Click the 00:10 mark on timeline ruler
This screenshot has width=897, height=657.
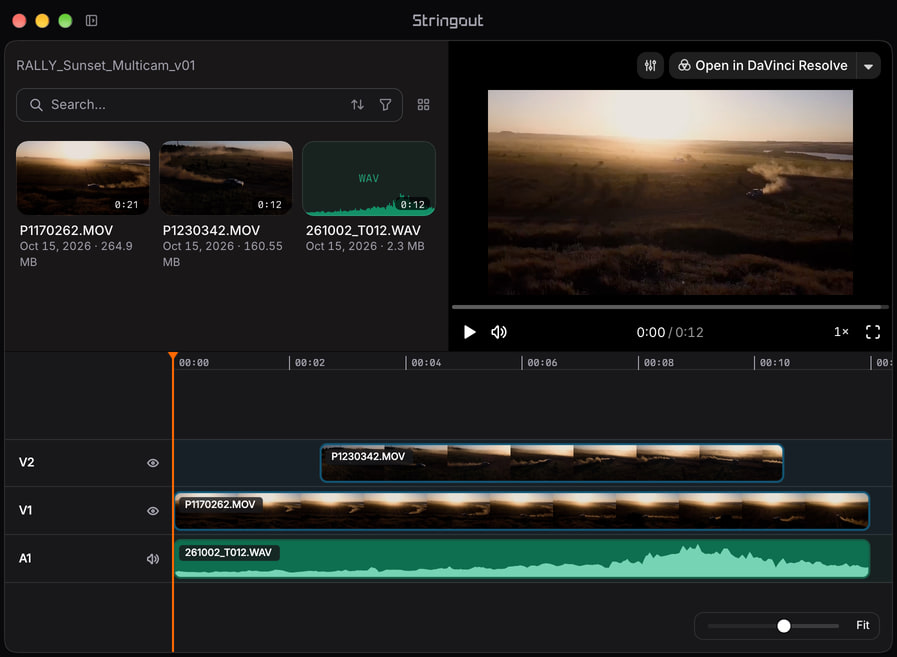pos(775,363)
